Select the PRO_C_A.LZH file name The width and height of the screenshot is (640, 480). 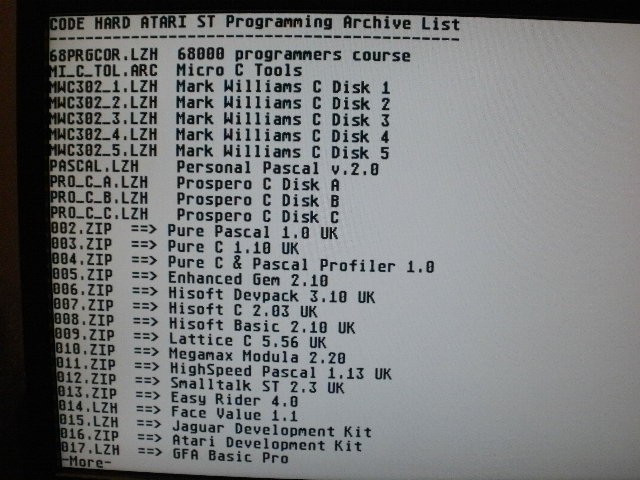pos(99,182)
